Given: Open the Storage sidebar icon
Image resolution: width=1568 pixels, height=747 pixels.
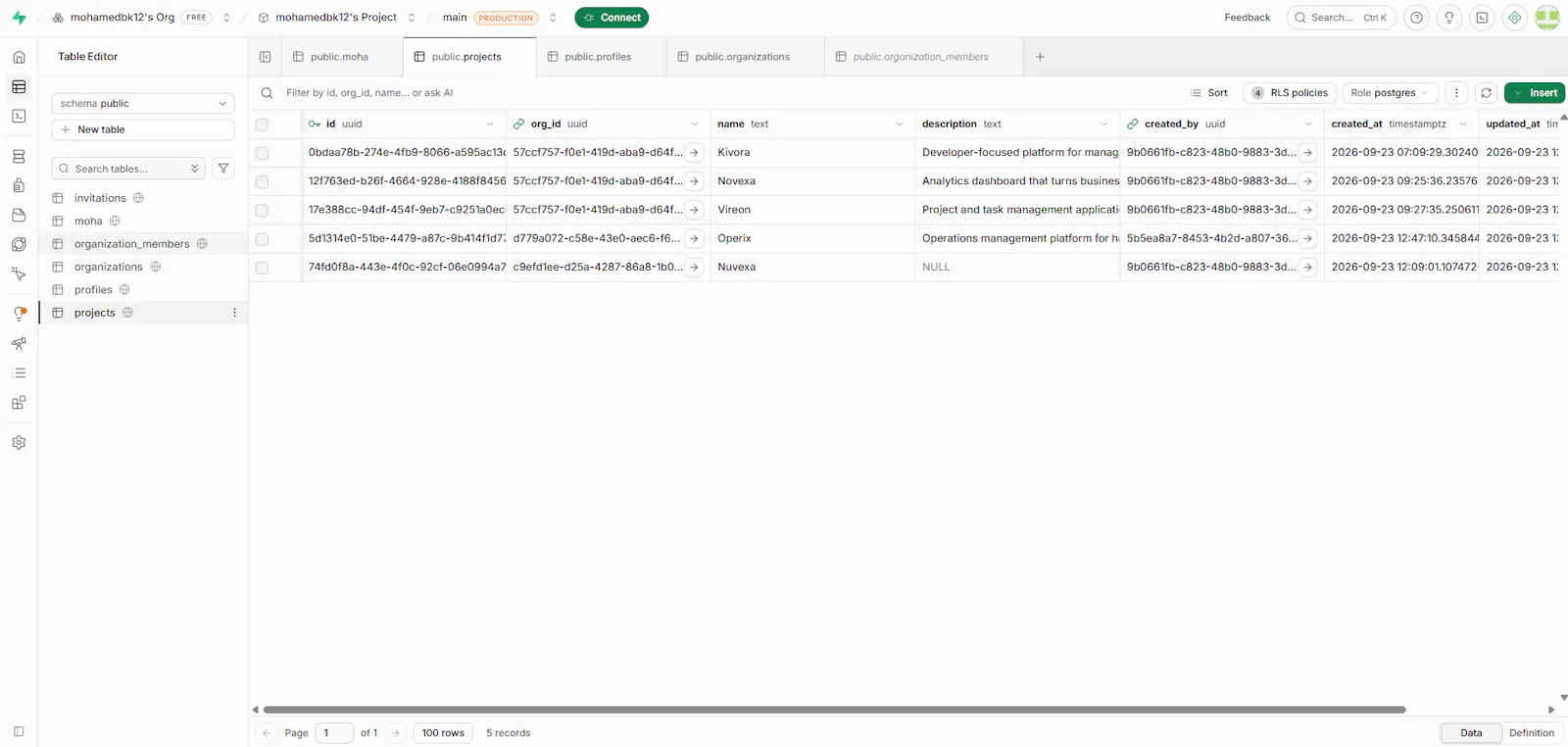Looking at the screenshot, I should point(19,215).
